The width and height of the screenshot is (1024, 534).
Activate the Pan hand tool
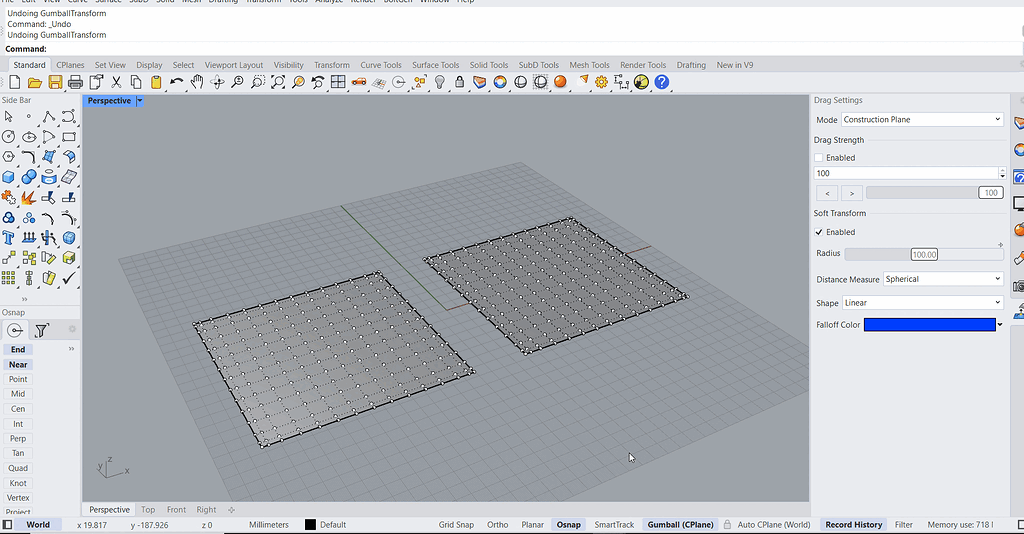[x=197, y=82]
